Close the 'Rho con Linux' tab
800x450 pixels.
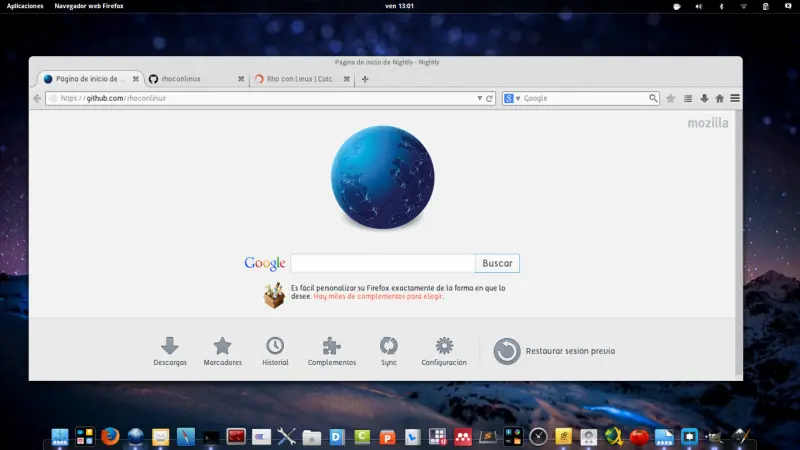(x=346, y=79)
